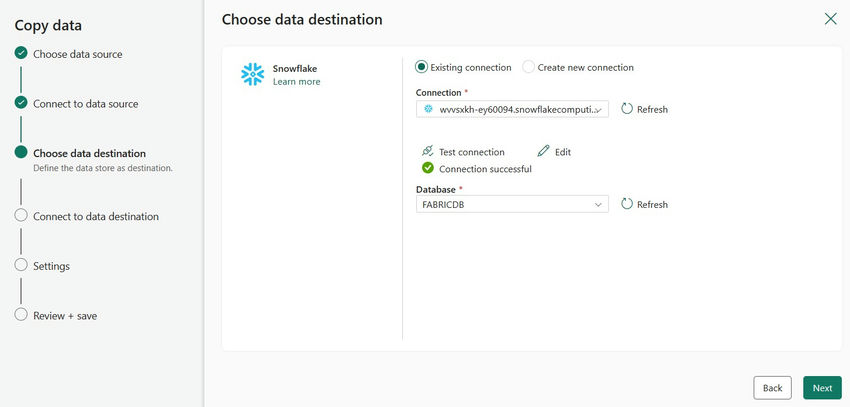Click the Connection successful status text
This screenshot has height=407, width=850.
[485, 169]
